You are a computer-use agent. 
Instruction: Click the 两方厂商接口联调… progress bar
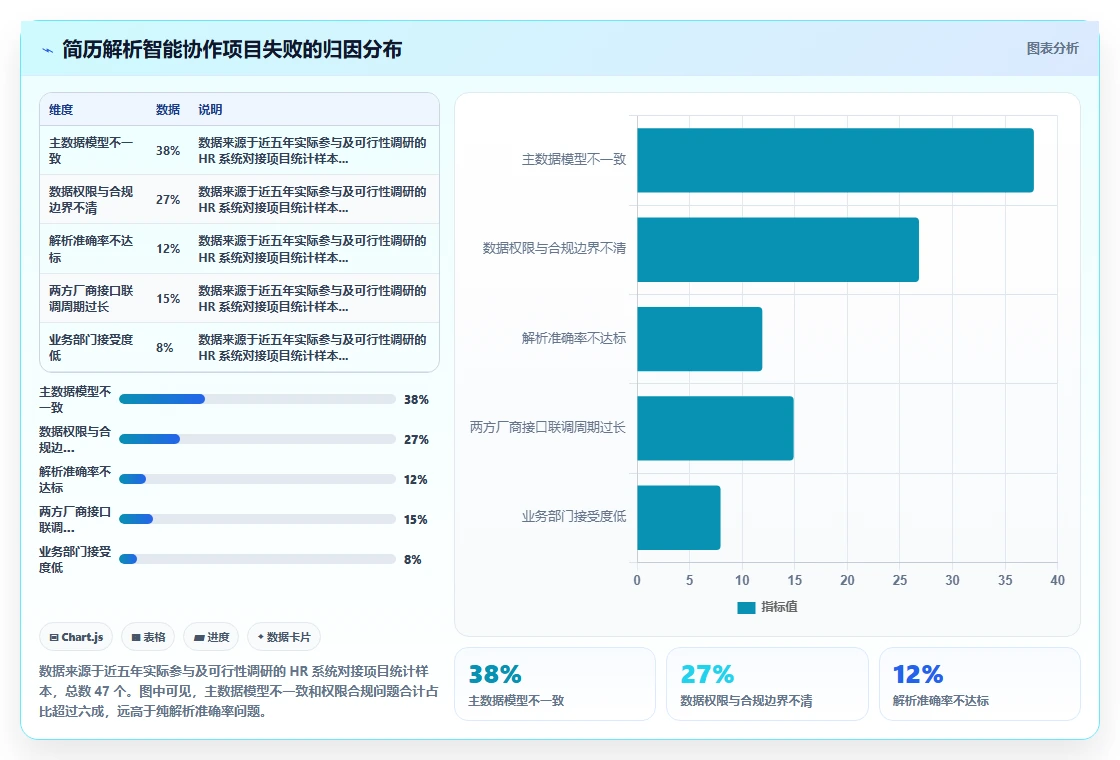[257, 519]
